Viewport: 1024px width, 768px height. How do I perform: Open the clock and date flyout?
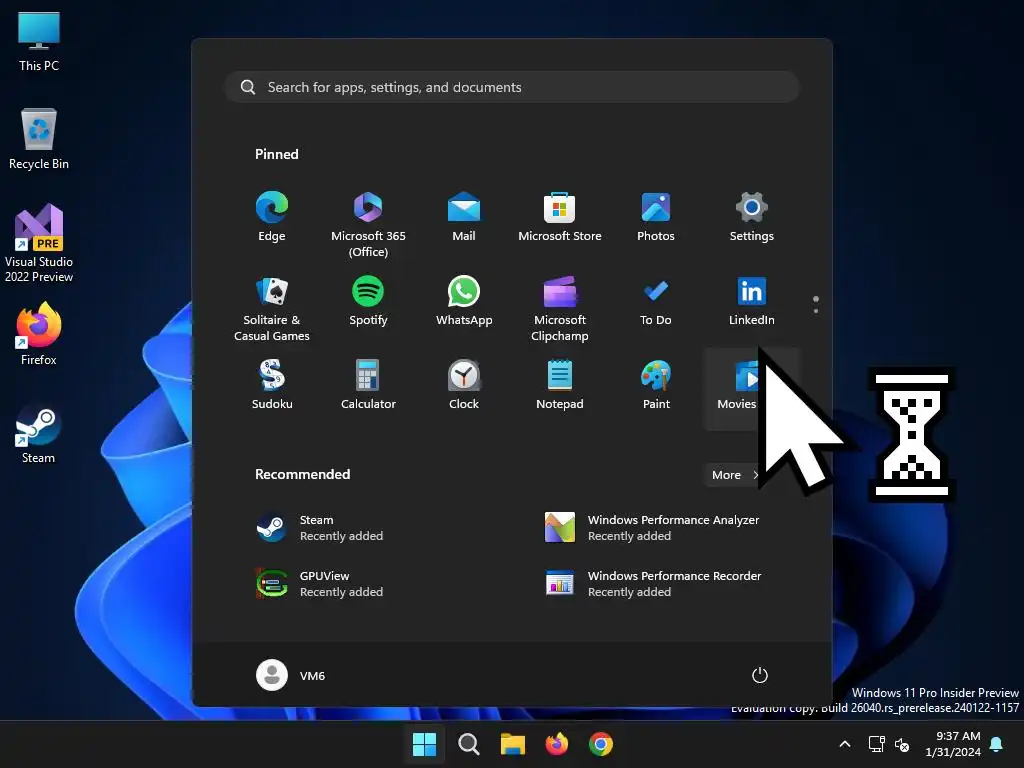click(953, 744)
